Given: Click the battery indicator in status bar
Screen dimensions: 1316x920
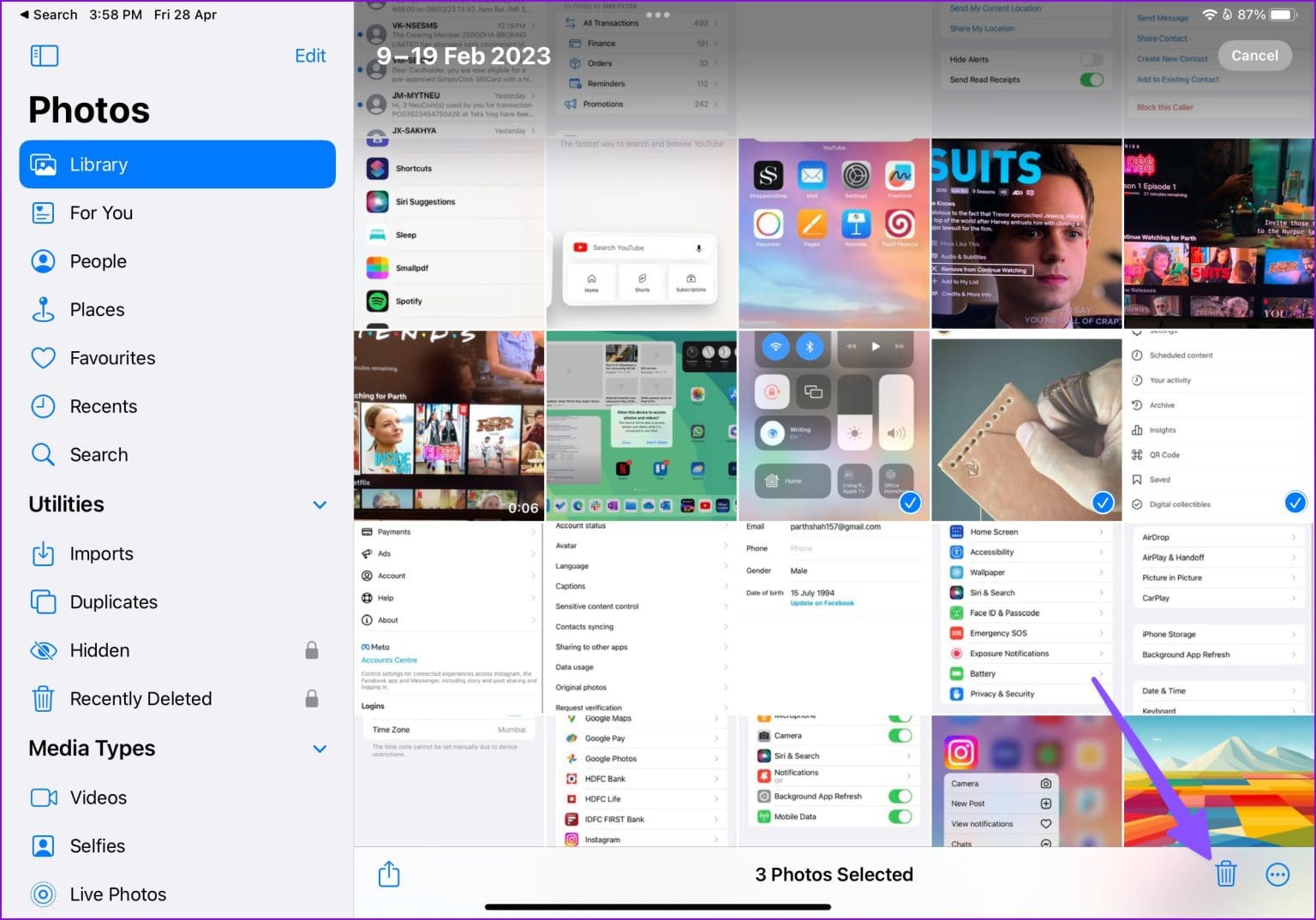Looking at the screenshot, I should pos(1283,15).
